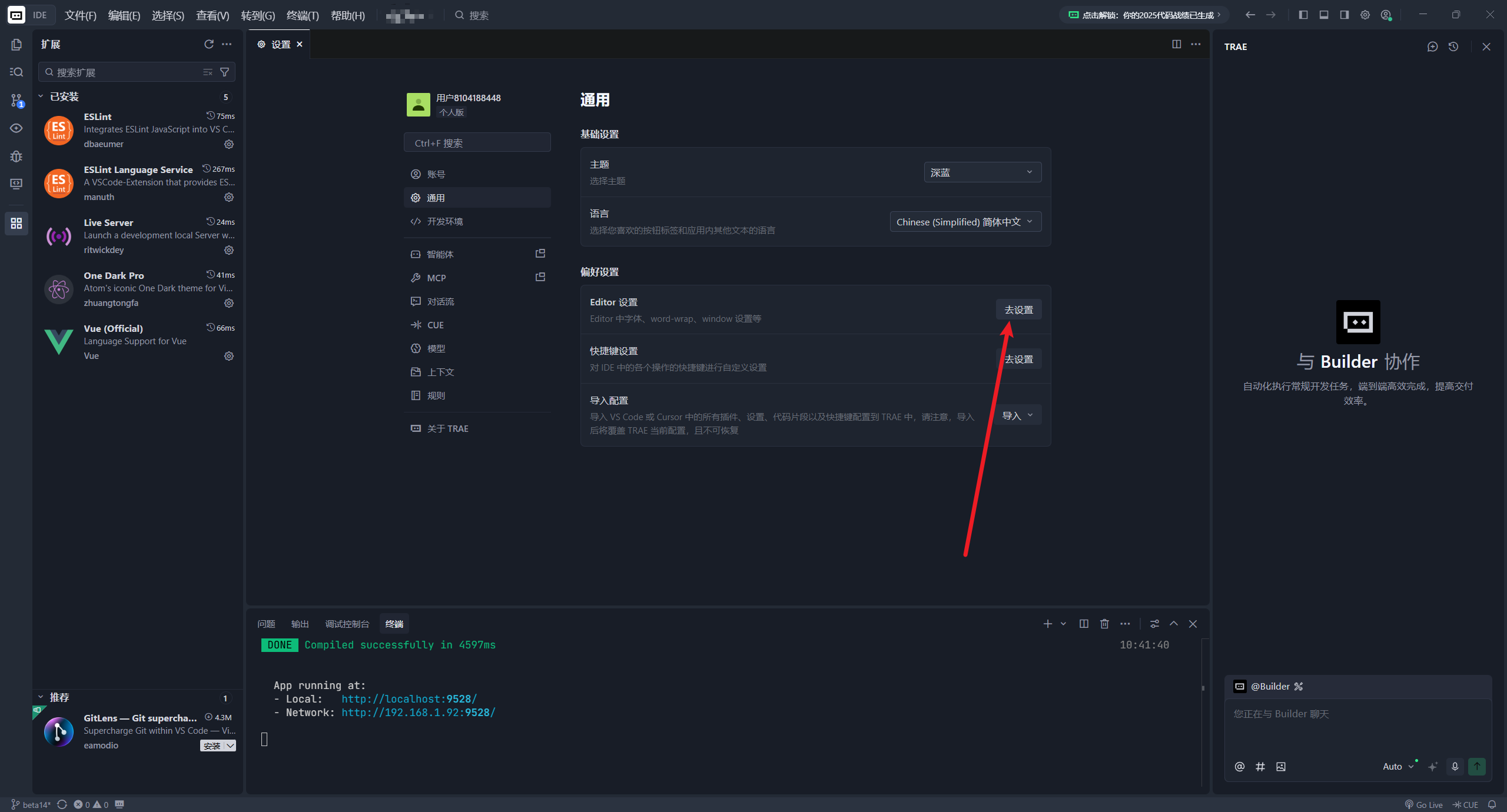Toggle the bottom panel layout icon
This screenshot has width=1507, height=812.
pos(1324,15)
